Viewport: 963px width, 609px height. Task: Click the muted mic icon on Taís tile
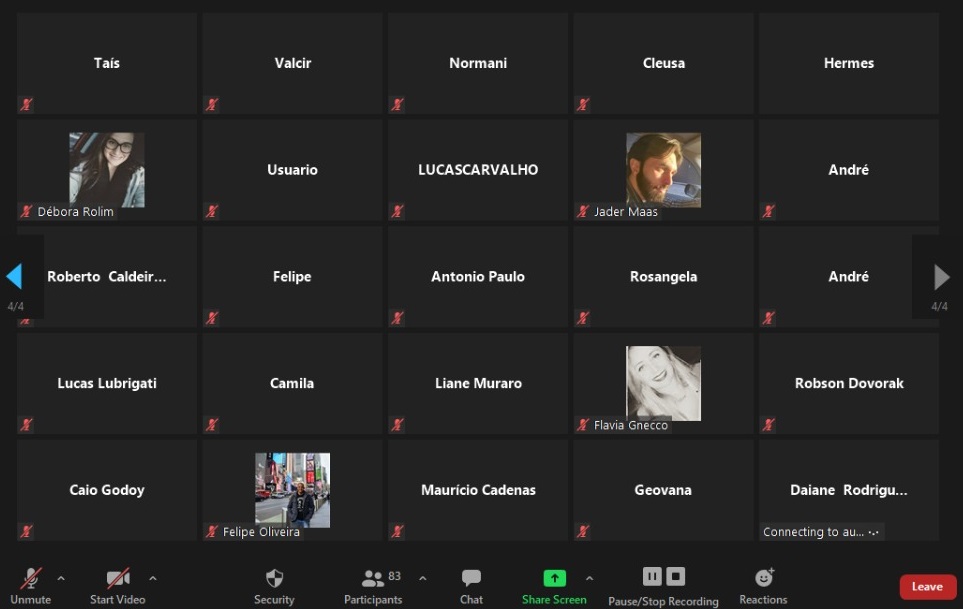tap(26, 104)
